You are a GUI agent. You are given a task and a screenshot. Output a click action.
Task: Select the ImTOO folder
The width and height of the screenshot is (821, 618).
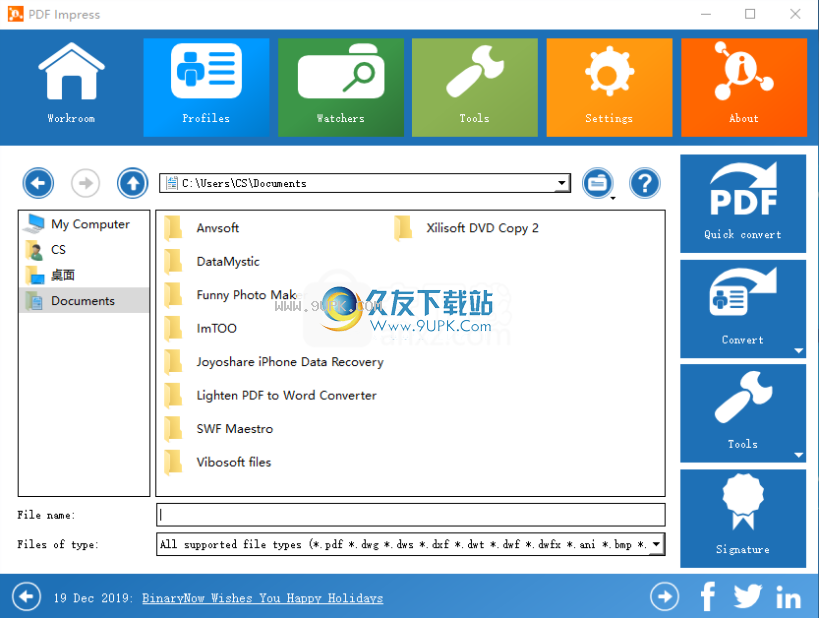pyautogui.click(x=200, y=328)
